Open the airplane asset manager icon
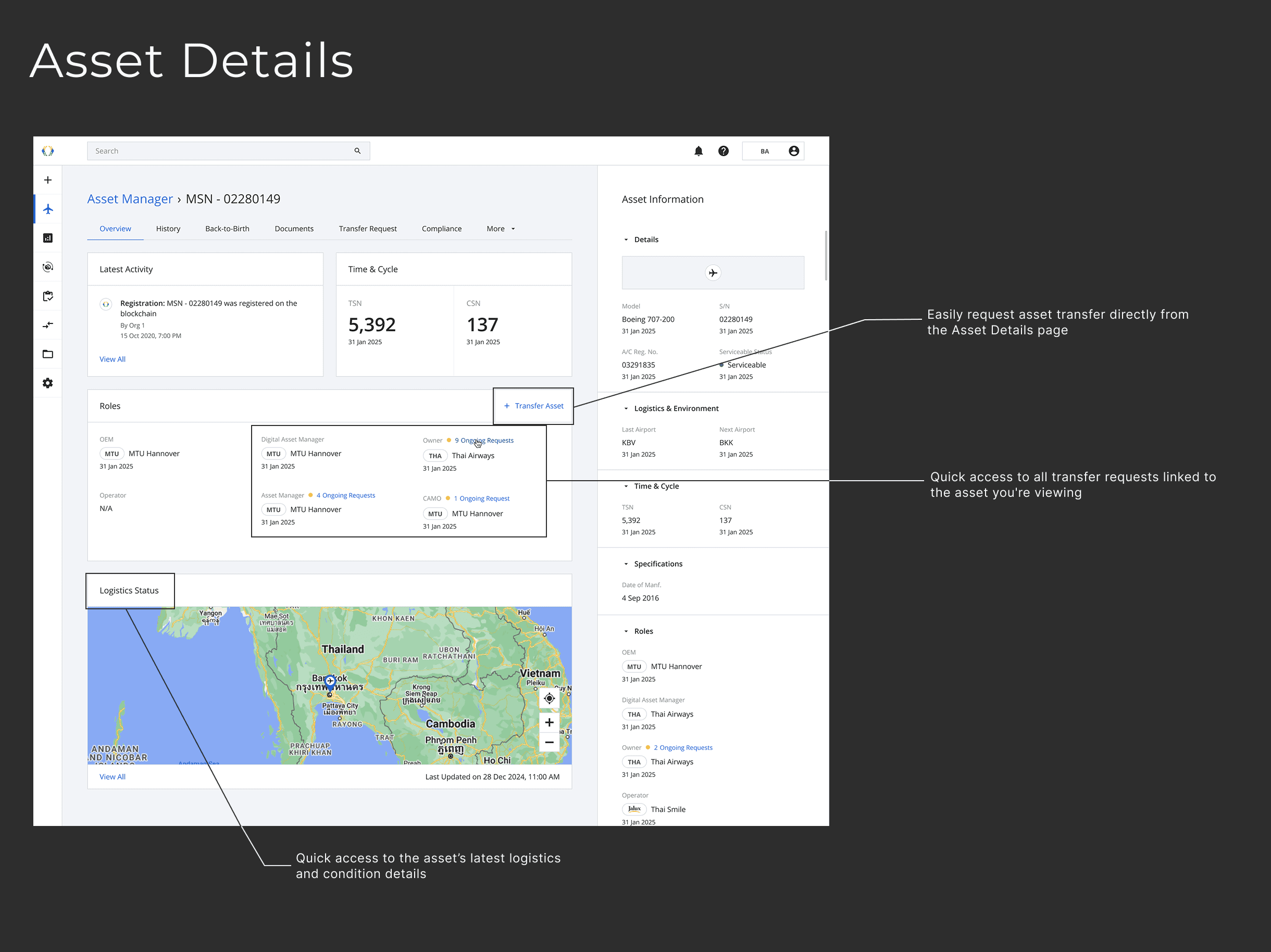1271x952 pixels. (48, 209)
